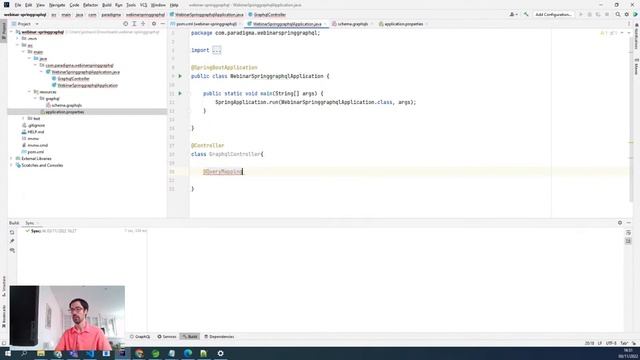This screenshot has width=640, height=360.
Task: Open the user account dropdown in toolbar
Action: pos(513,14)
